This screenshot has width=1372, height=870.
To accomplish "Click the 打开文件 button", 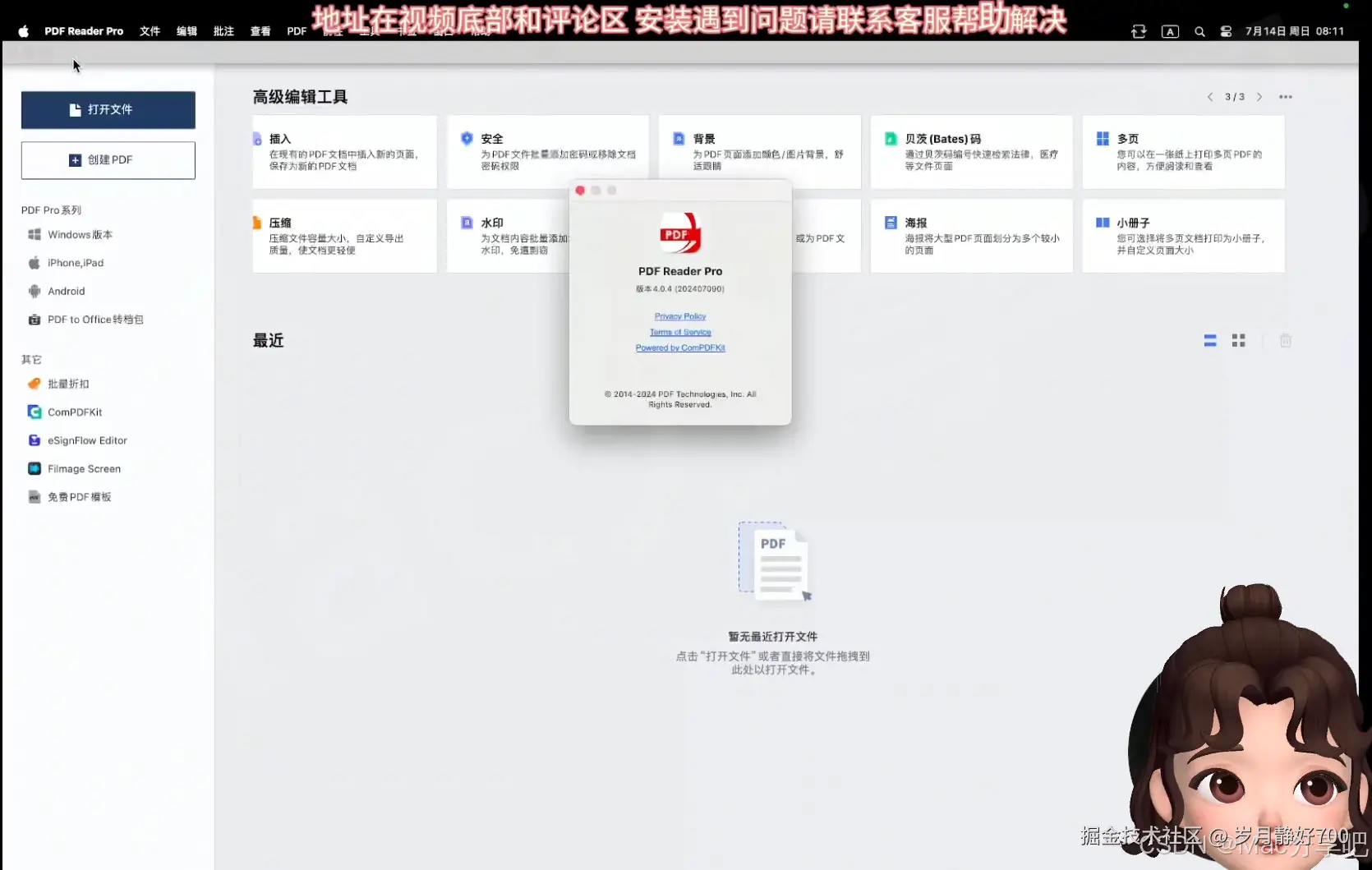I will [108, 109].
